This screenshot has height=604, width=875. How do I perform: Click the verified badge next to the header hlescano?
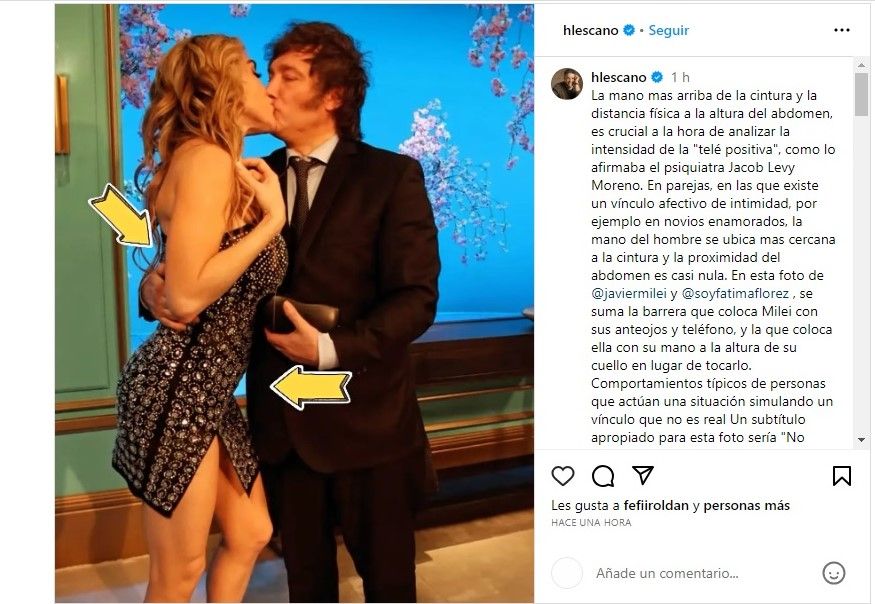pyautogui.click(x=629, y=30)
